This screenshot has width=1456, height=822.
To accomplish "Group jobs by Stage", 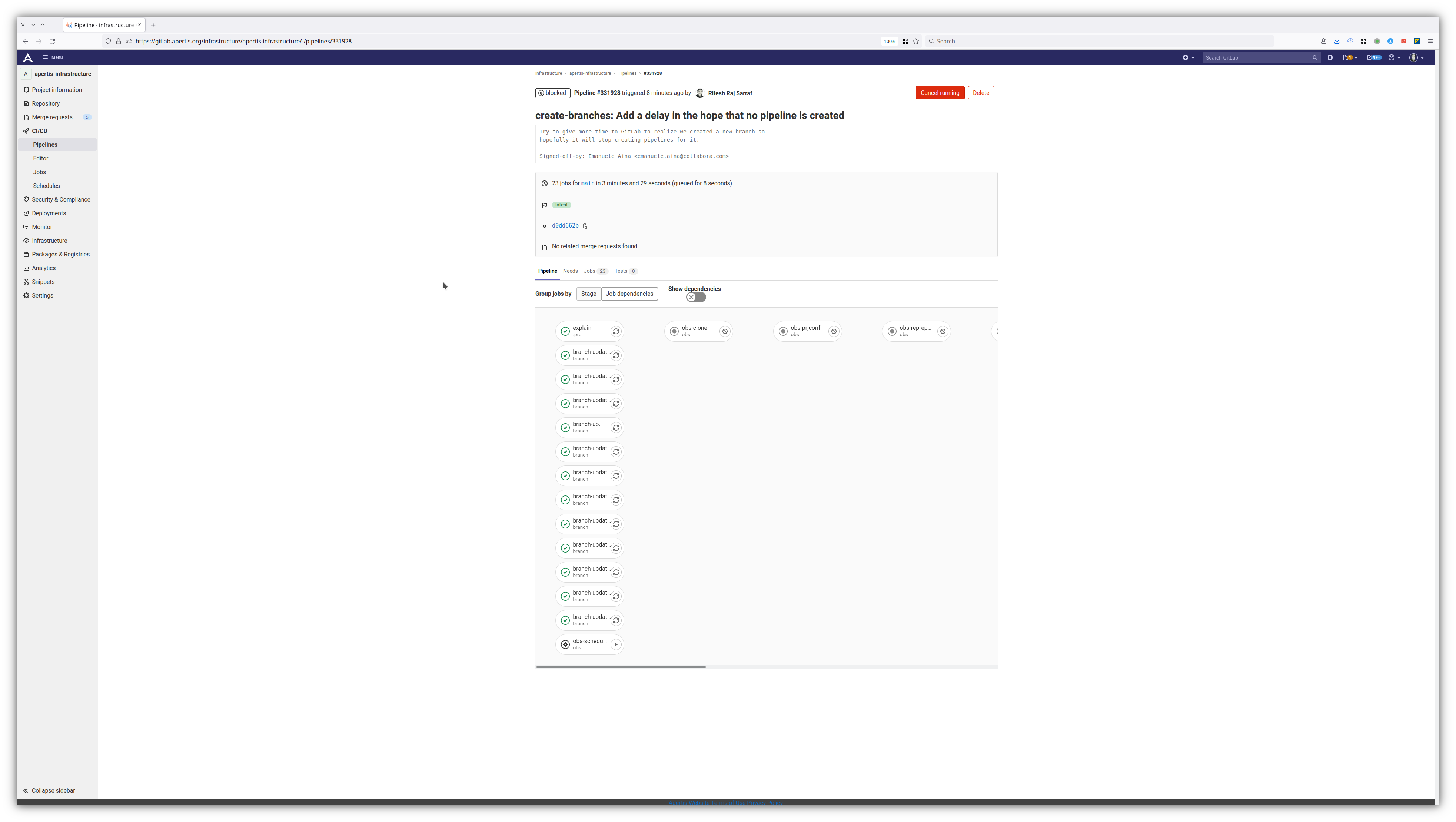I will coord(588,294).
